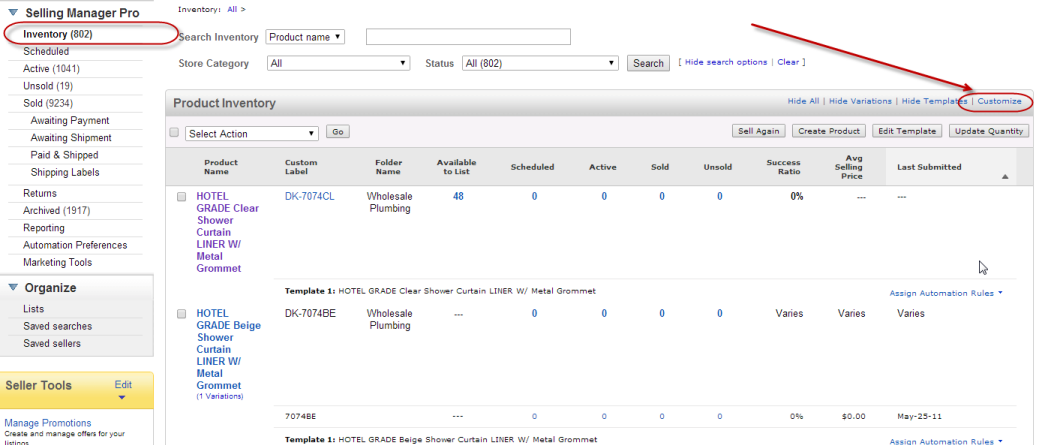Screen dimensions: 1039x445
Task: Open Awaiting Payment submenu item
Action: pyautogui.click(x=70, y=121)
